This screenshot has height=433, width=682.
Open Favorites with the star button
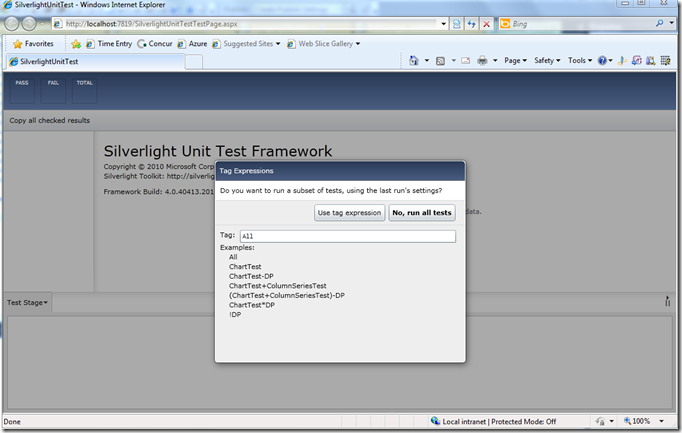click(33, 44)
